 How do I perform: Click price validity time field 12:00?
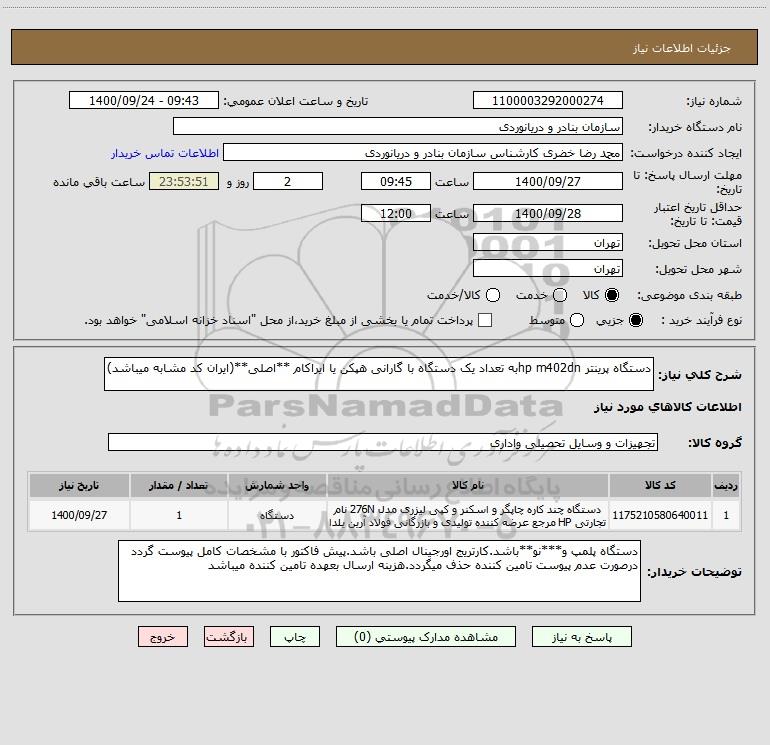tap(396, 213)
